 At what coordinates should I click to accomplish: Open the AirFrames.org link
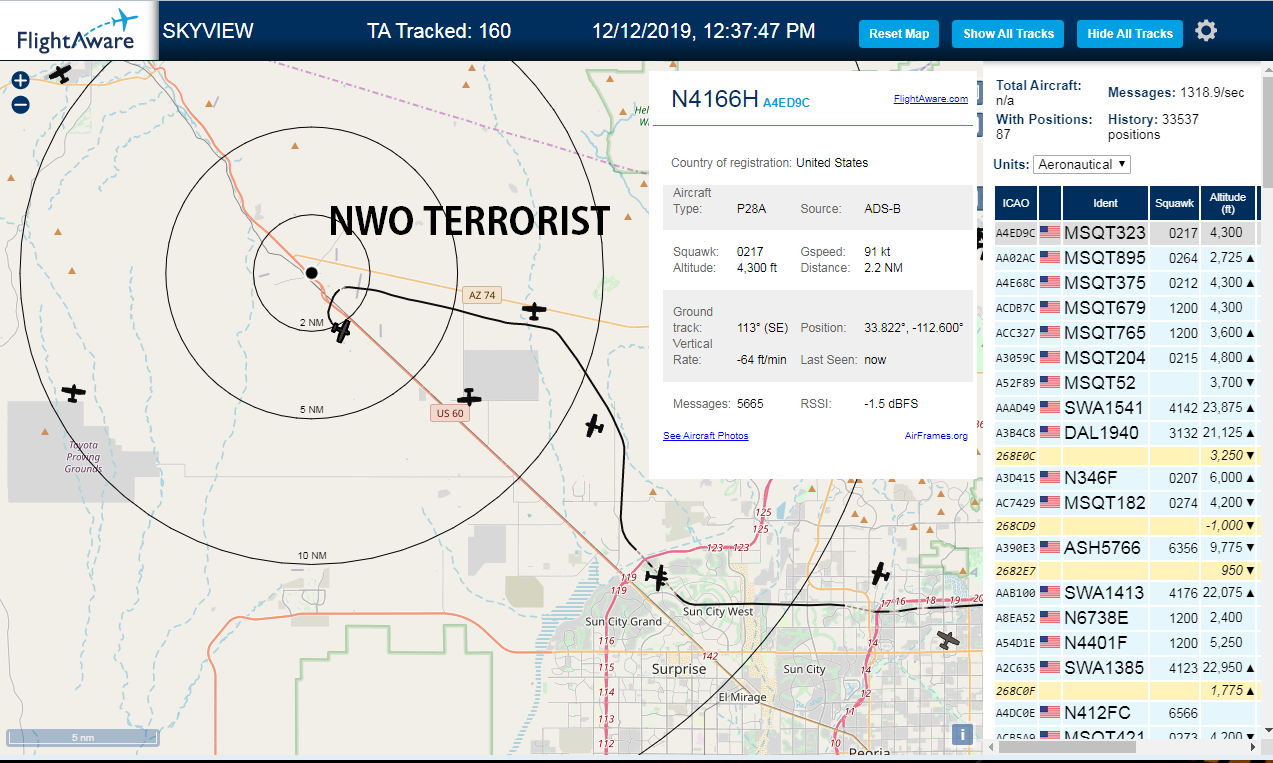click(x=936, y=436)
